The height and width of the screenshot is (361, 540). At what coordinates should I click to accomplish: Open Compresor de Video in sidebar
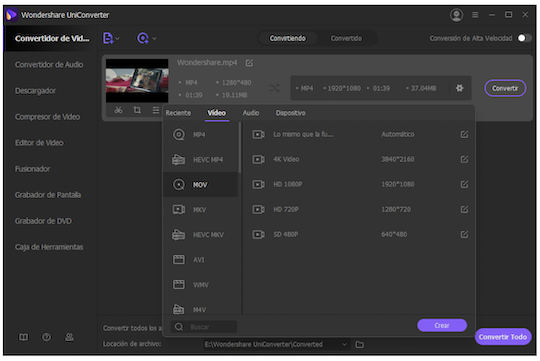pos(47,117)
